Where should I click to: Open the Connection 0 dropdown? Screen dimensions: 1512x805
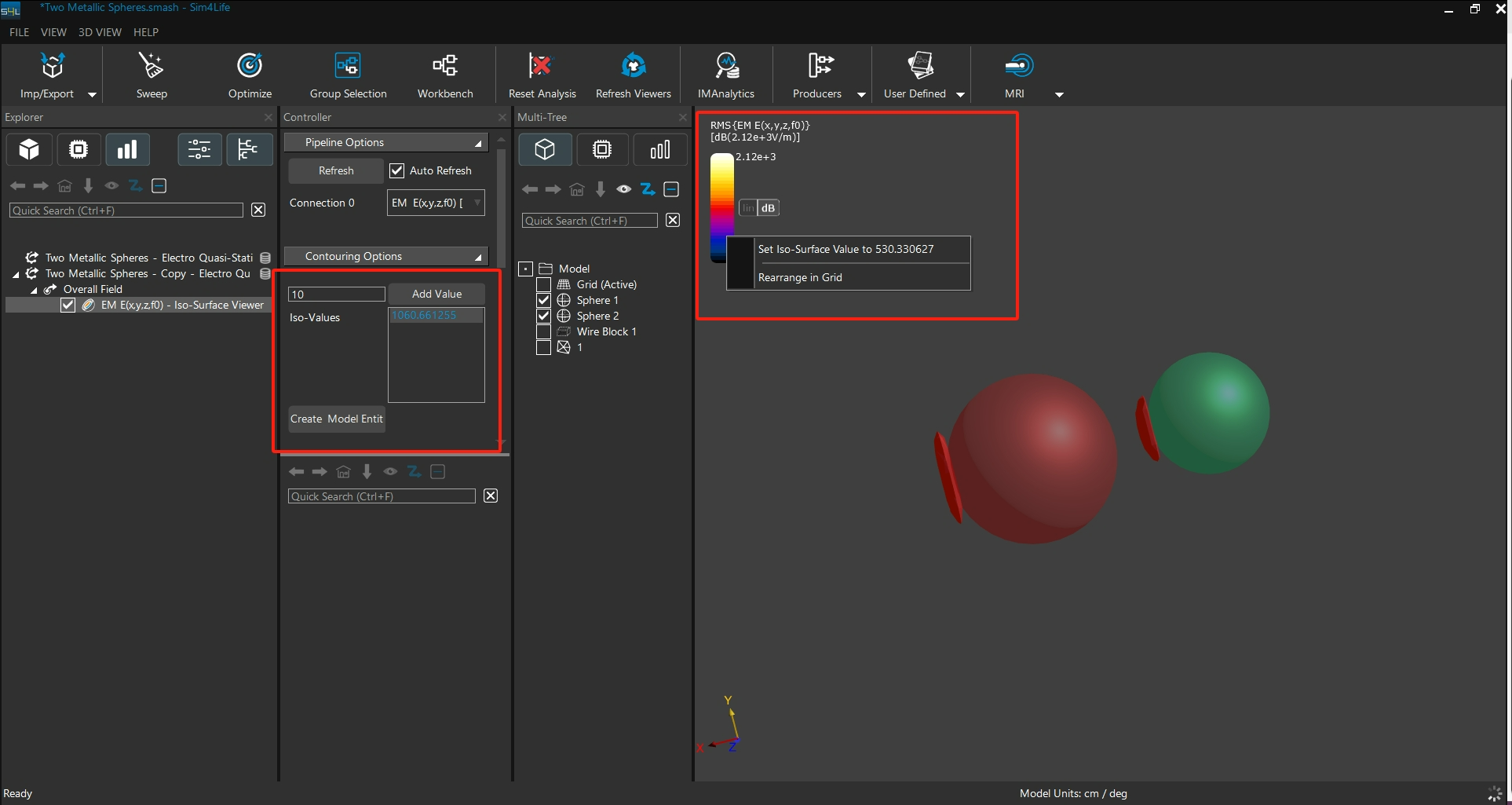pos(436,203)
